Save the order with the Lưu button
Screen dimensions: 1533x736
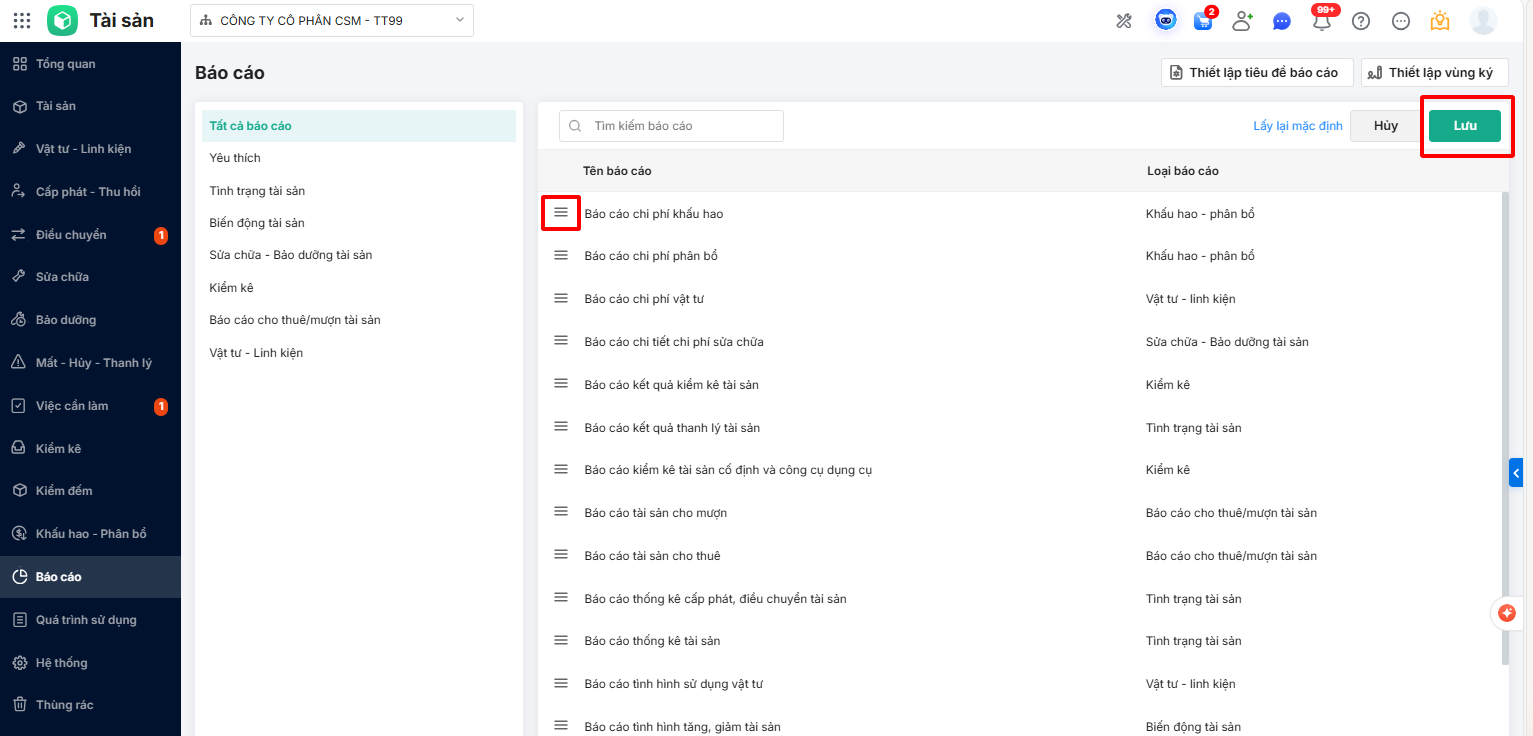click(1465, 126)
